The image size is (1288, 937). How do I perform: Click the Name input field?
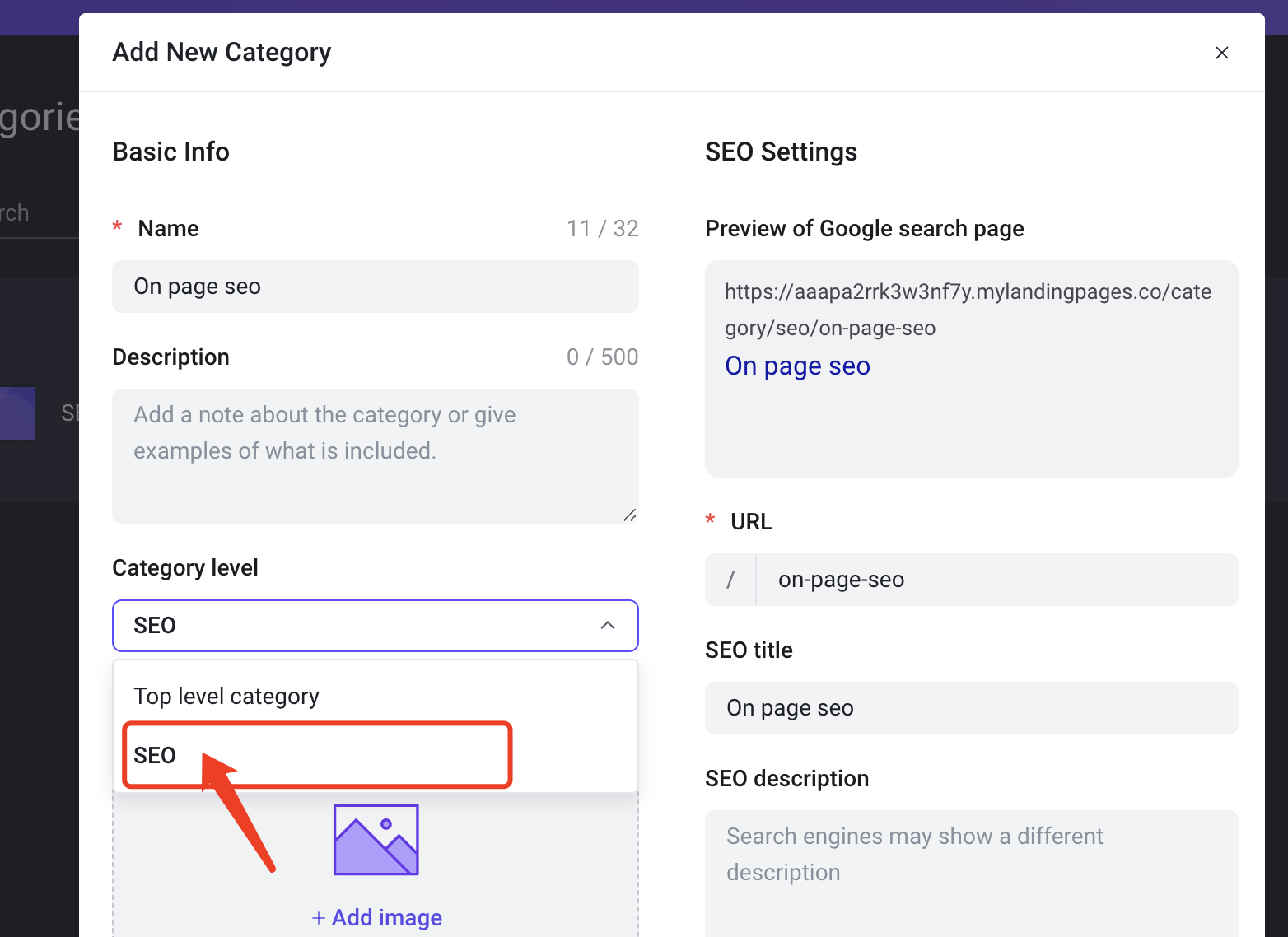click(376, 287)
